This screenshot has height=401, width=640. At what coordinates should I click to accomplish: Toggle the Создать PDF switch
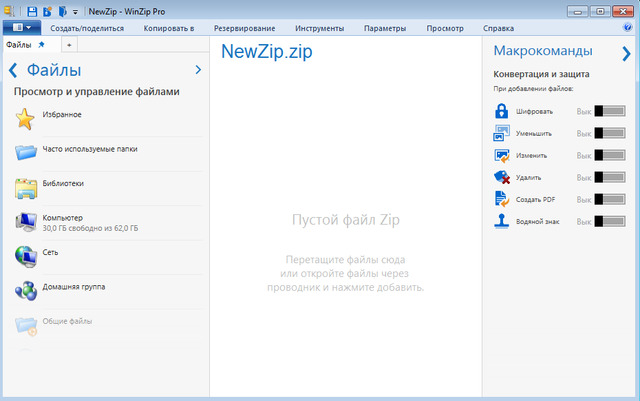point(610,199)
